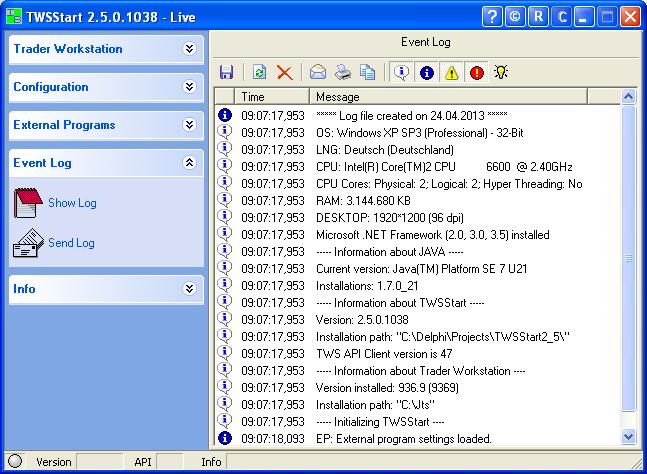Minimize the TWSStart window
Screen dimensions: 647x474
tap(584, 17)
